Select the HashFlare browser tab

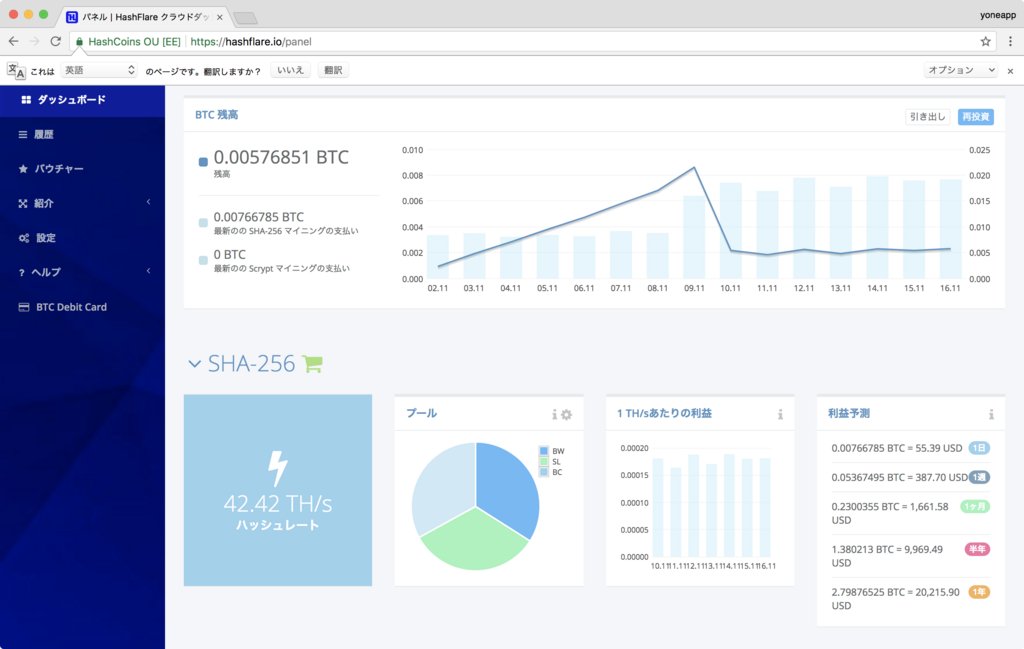[145, 17]
